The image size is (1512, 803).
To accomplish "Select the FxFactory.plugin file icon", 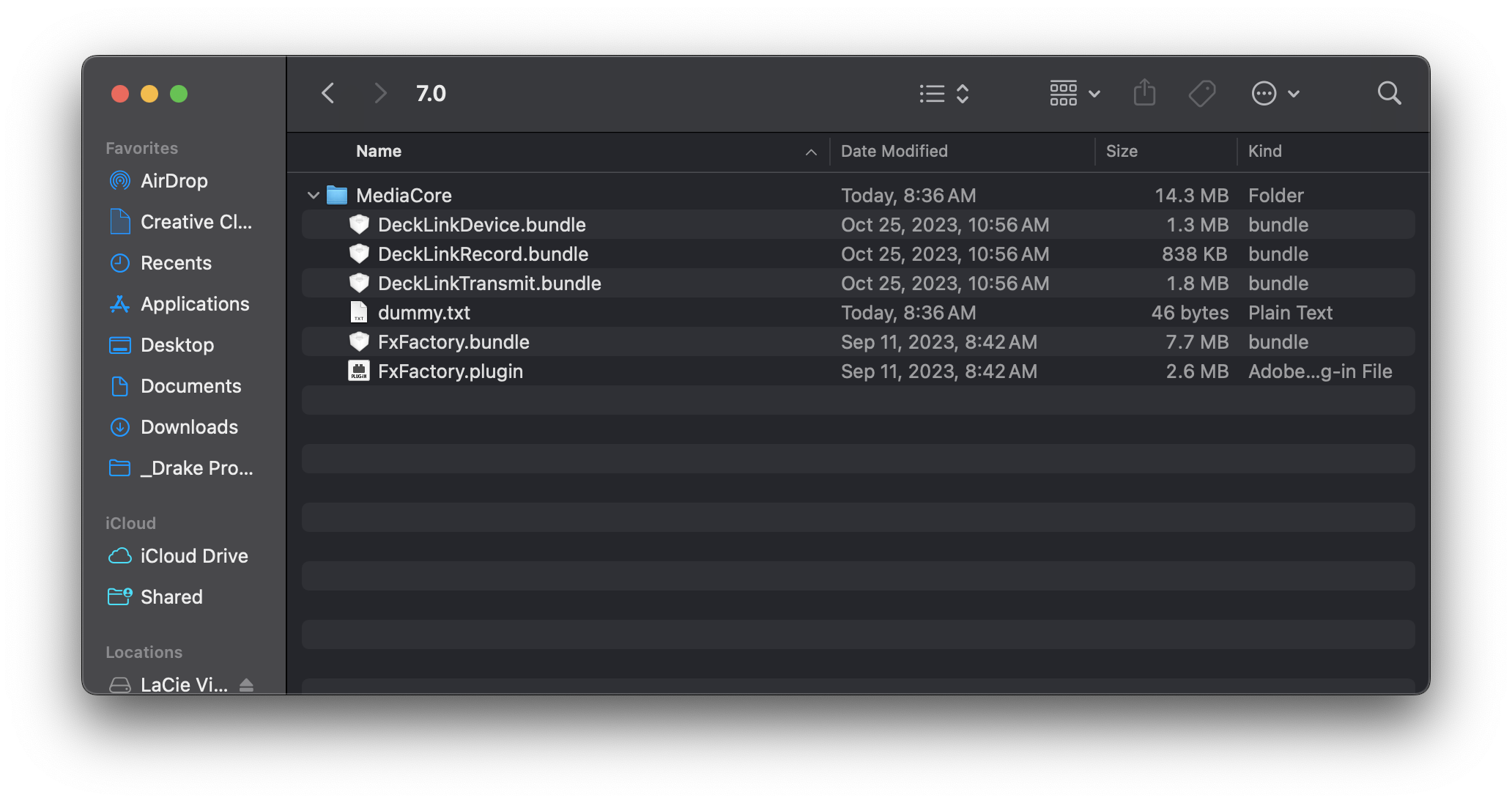I will tap(358, 371).
